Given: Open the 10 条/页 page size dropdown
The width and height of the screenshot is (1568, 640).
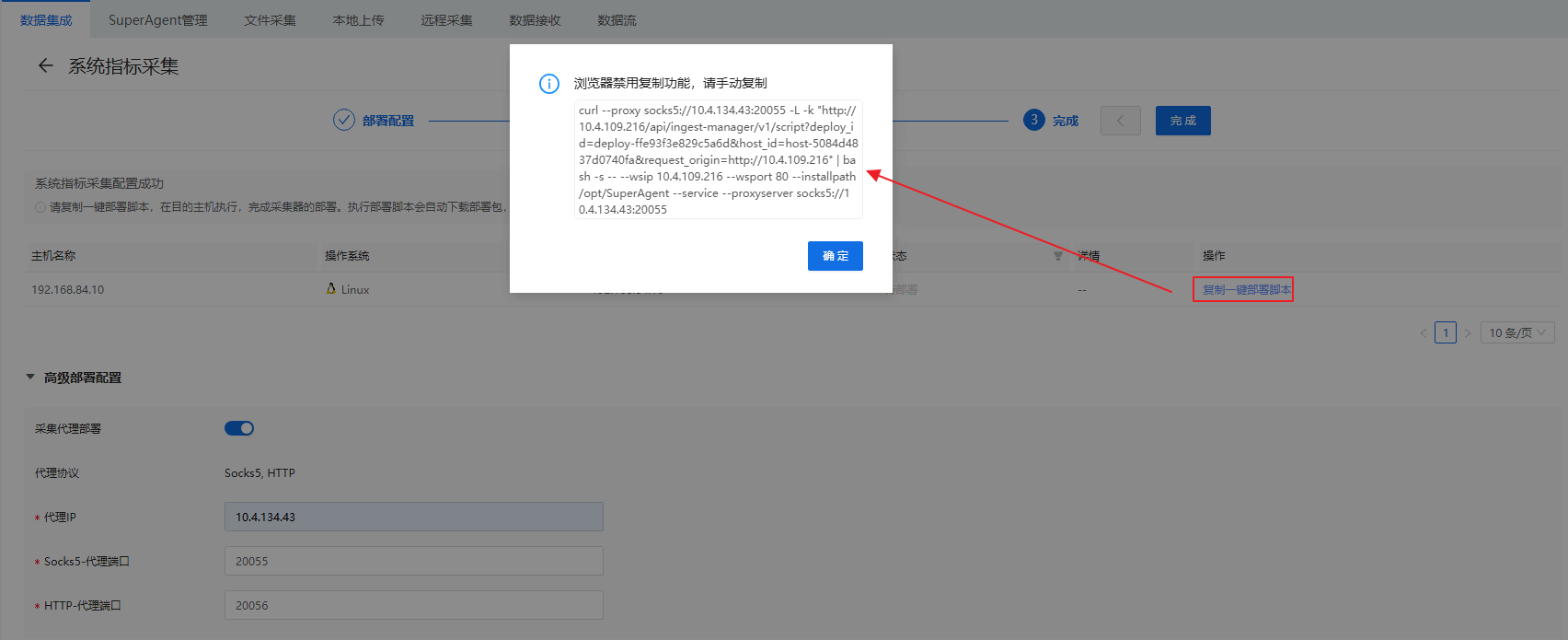Looking at the screenshot, I should (x=1518, y=332).
